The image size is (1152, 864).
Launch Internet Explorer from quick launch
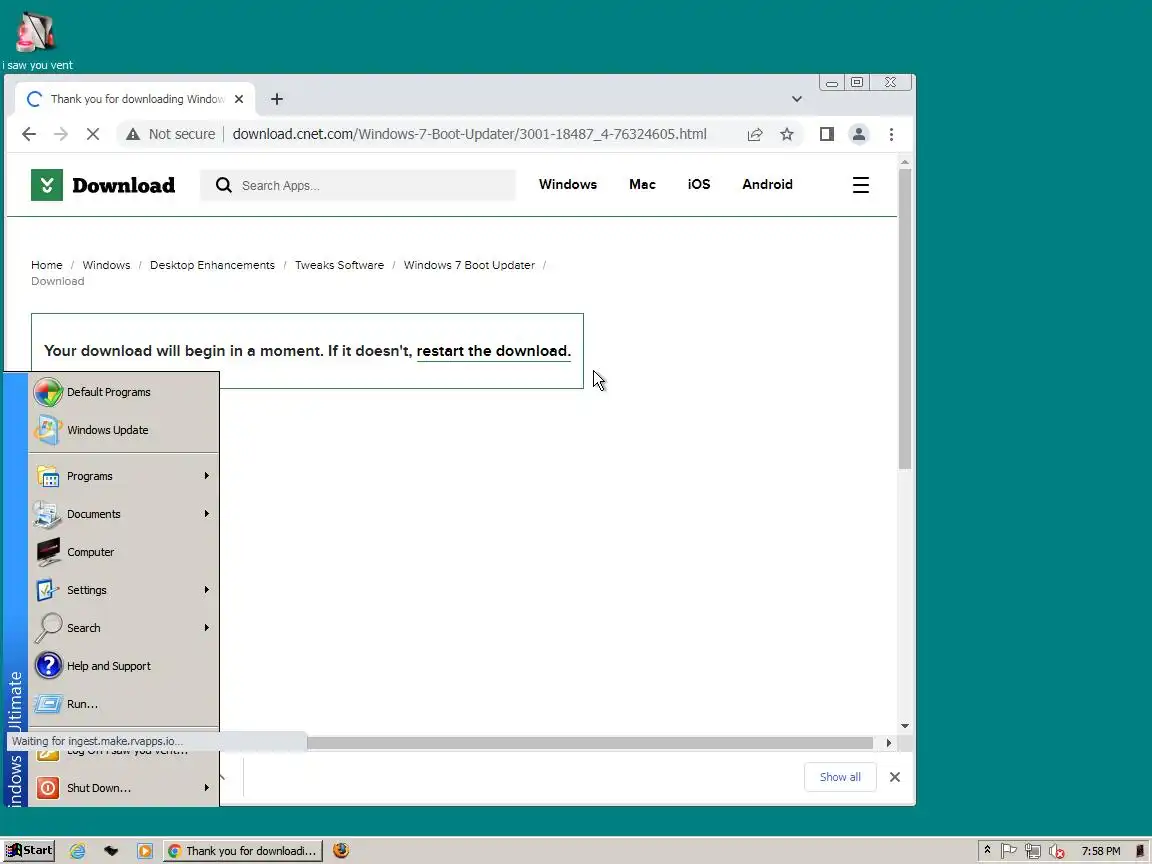coord(77,851)
